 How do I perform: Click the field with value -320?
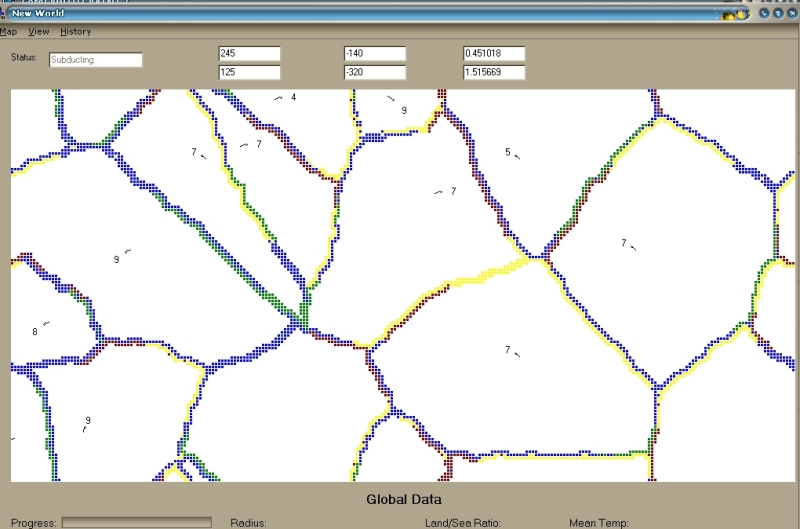373,72
